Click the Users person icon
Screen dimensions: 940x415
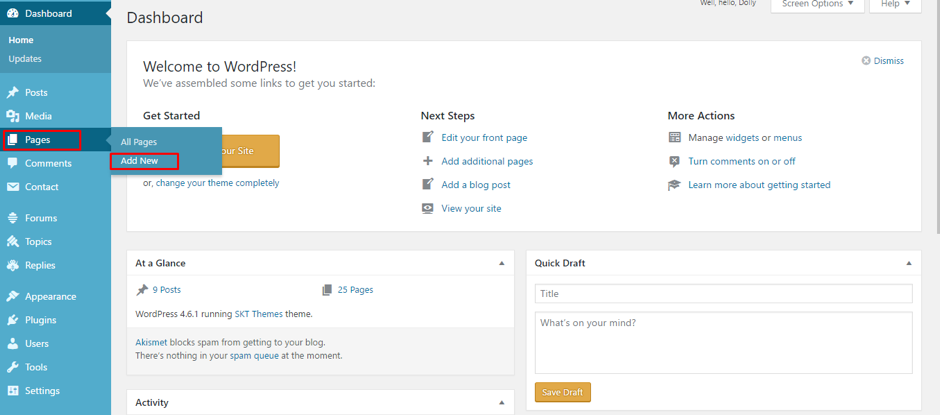coord(13,344)
